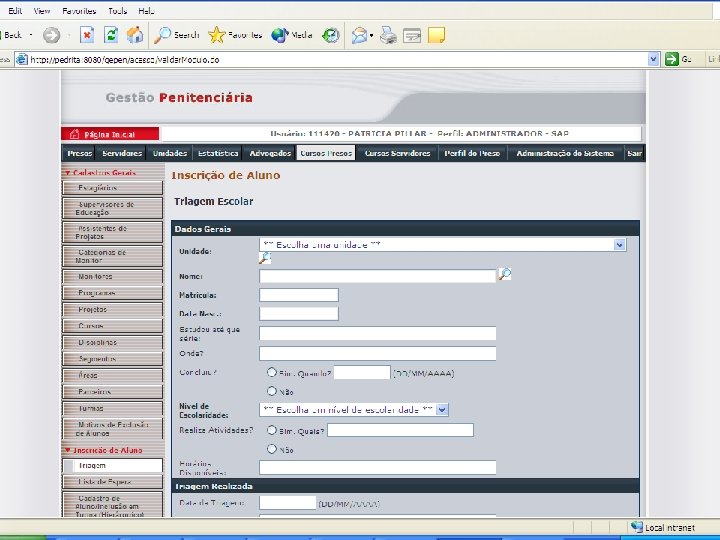Click the Matrícula input field
The height and width of the screenshot is (540, 720).
[x=299, y=295]
